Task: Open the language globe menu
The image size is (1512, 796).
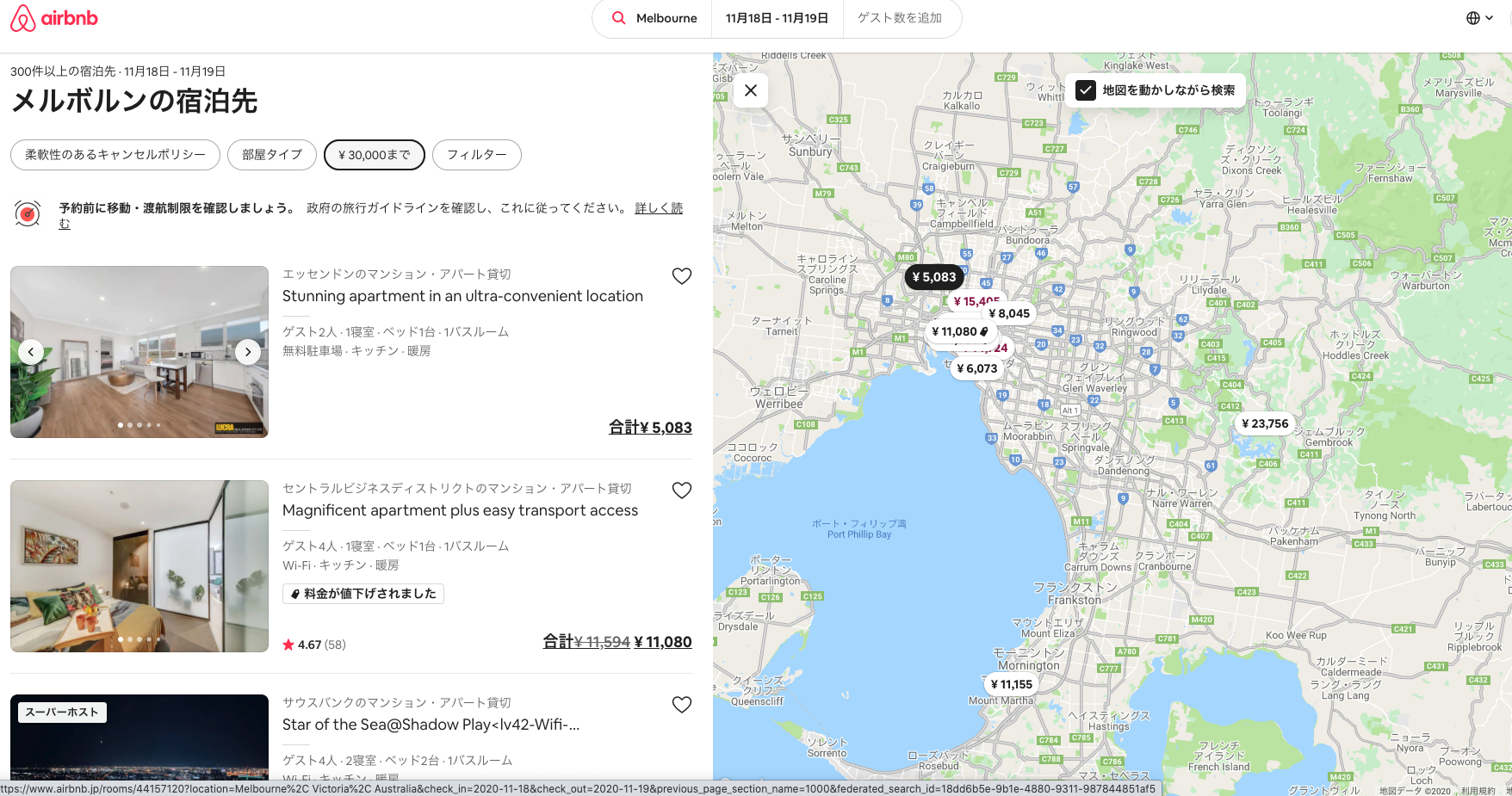Action: point(1479,18)
